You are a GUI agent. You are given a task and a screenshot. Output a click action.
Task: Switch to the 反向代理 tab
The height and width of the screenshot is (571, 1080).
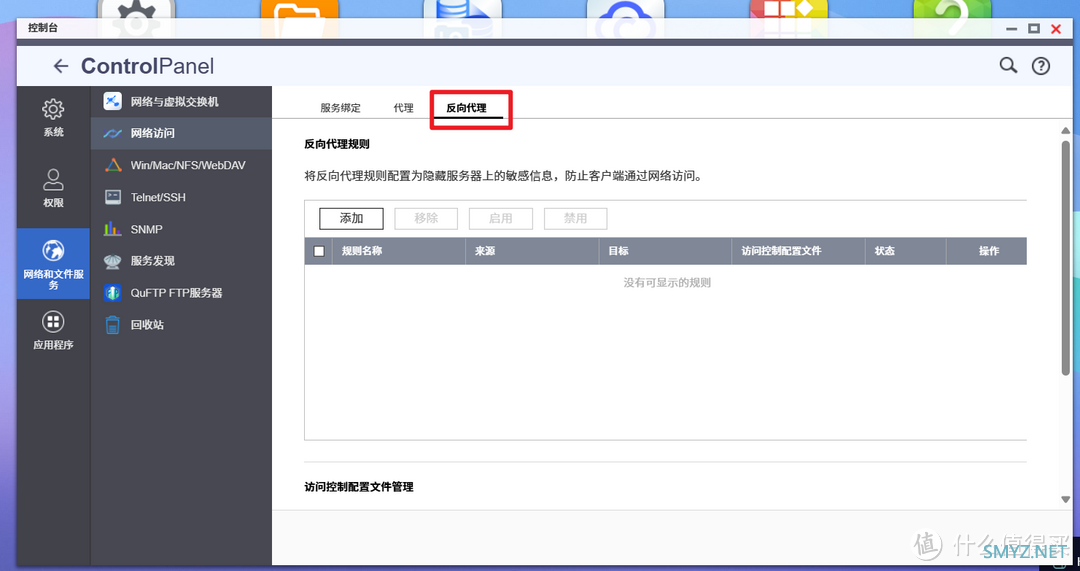[466, 108]
